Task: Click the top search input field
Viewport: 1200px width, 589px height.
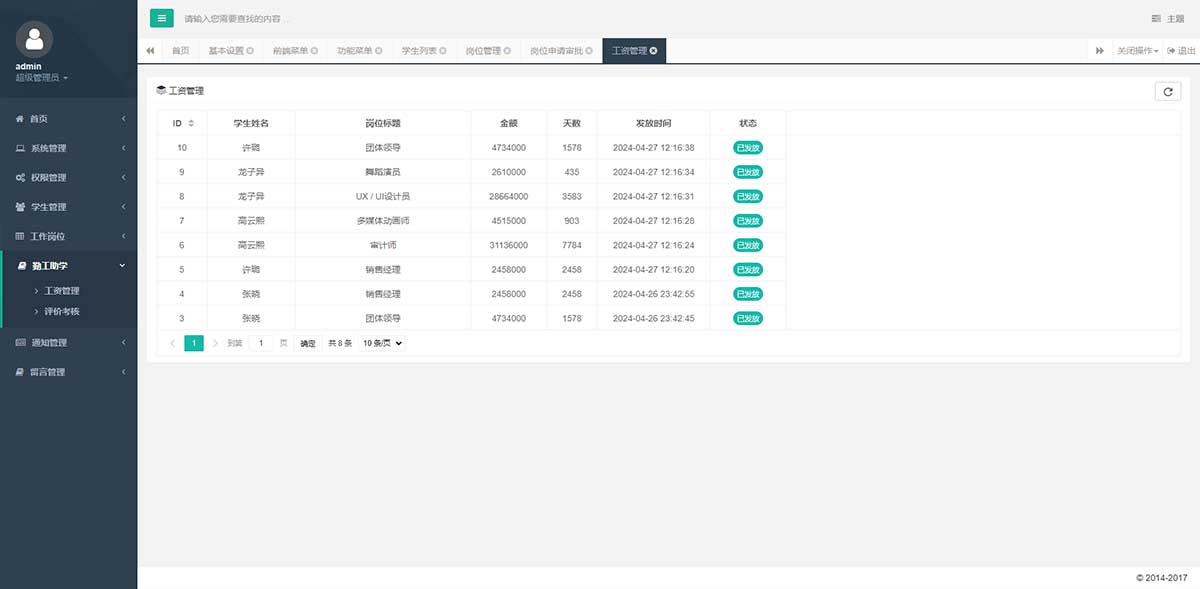Action: tap(400, 19)
